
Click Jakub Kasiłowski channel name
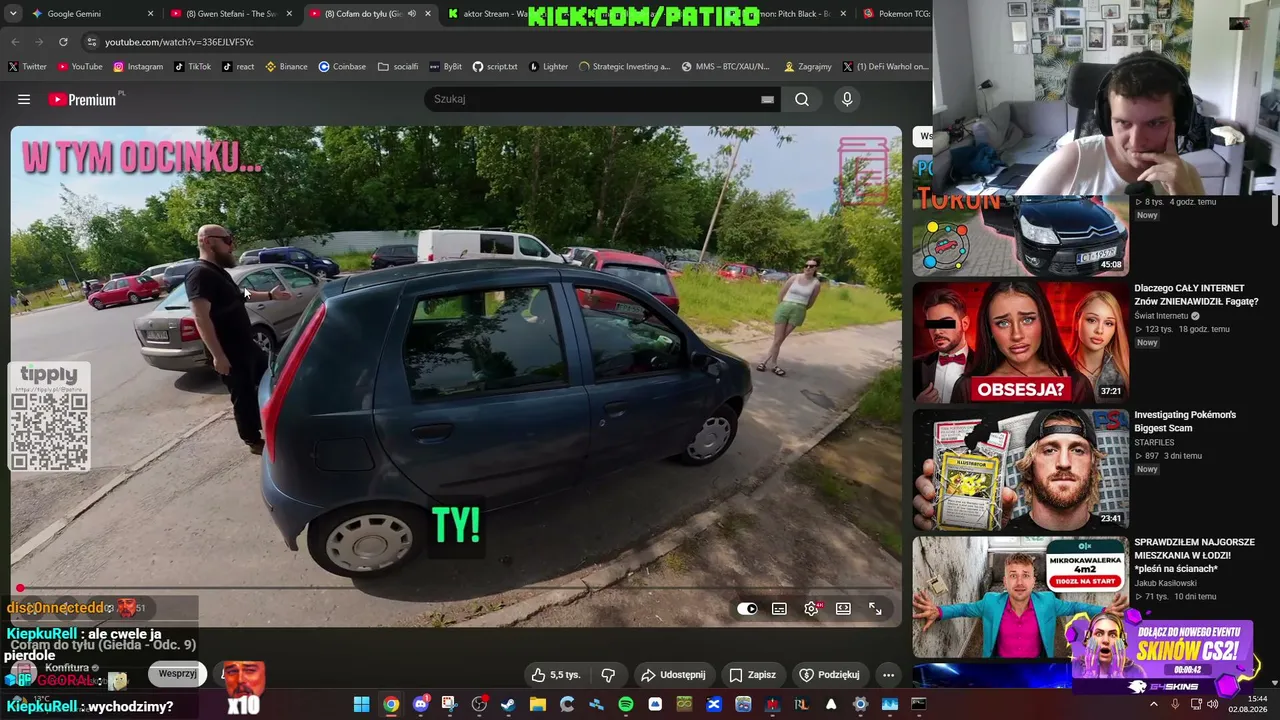1165,583
